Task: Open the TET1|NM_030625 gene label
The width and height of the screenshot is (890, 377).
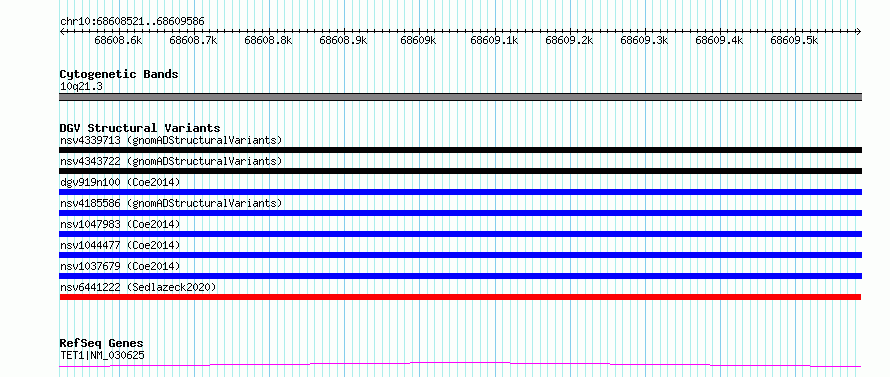Action: coord(102,356)
